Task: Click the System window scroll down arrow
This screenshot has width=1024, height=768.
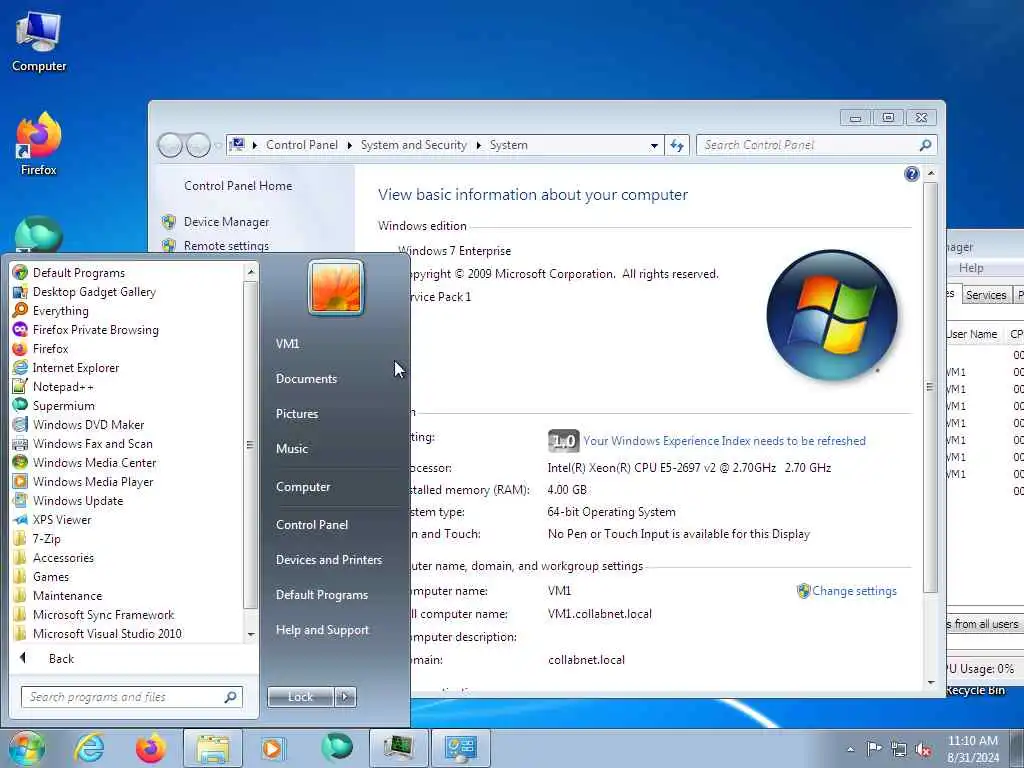Action: pyautogui.click(x=931, y=682)
